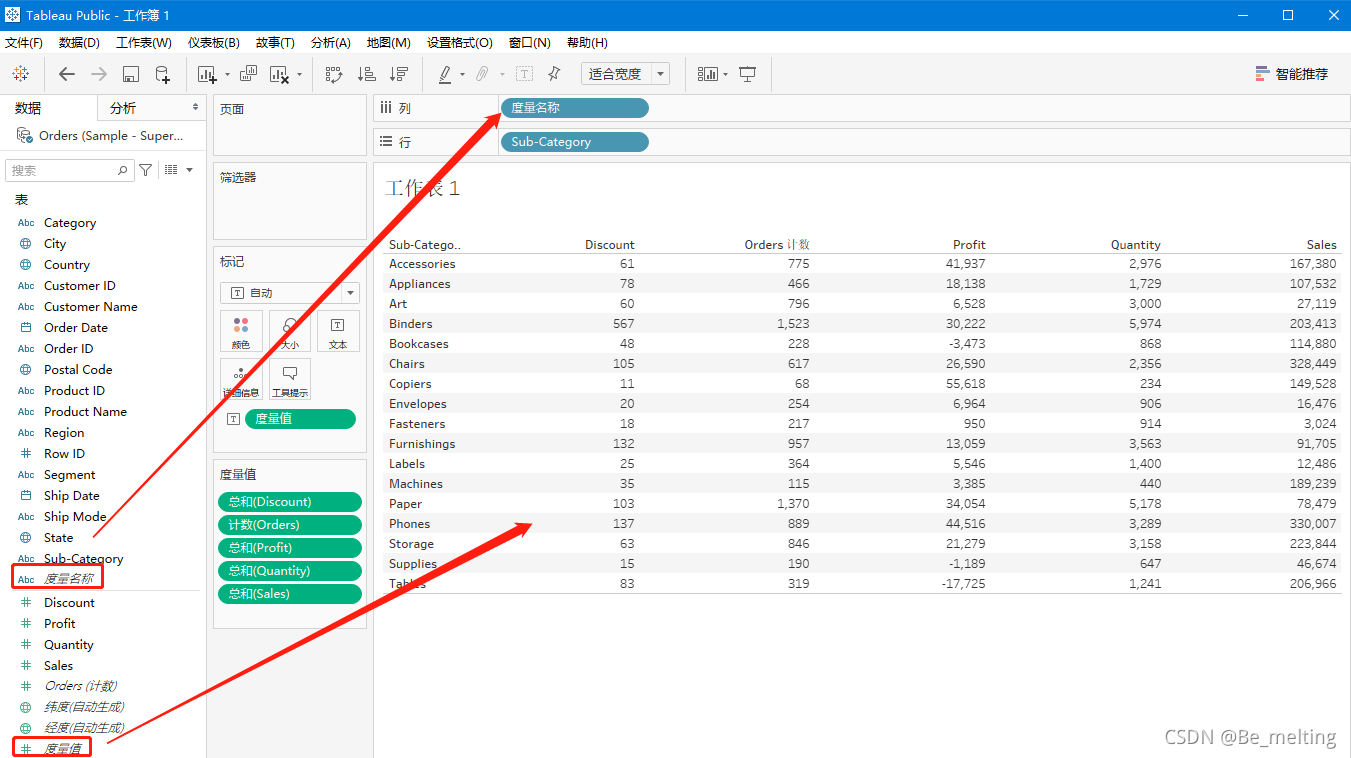Select the 纬度(自动生成) field
This screenshot has height=758, width=1351.
click(x=84, y=707)
